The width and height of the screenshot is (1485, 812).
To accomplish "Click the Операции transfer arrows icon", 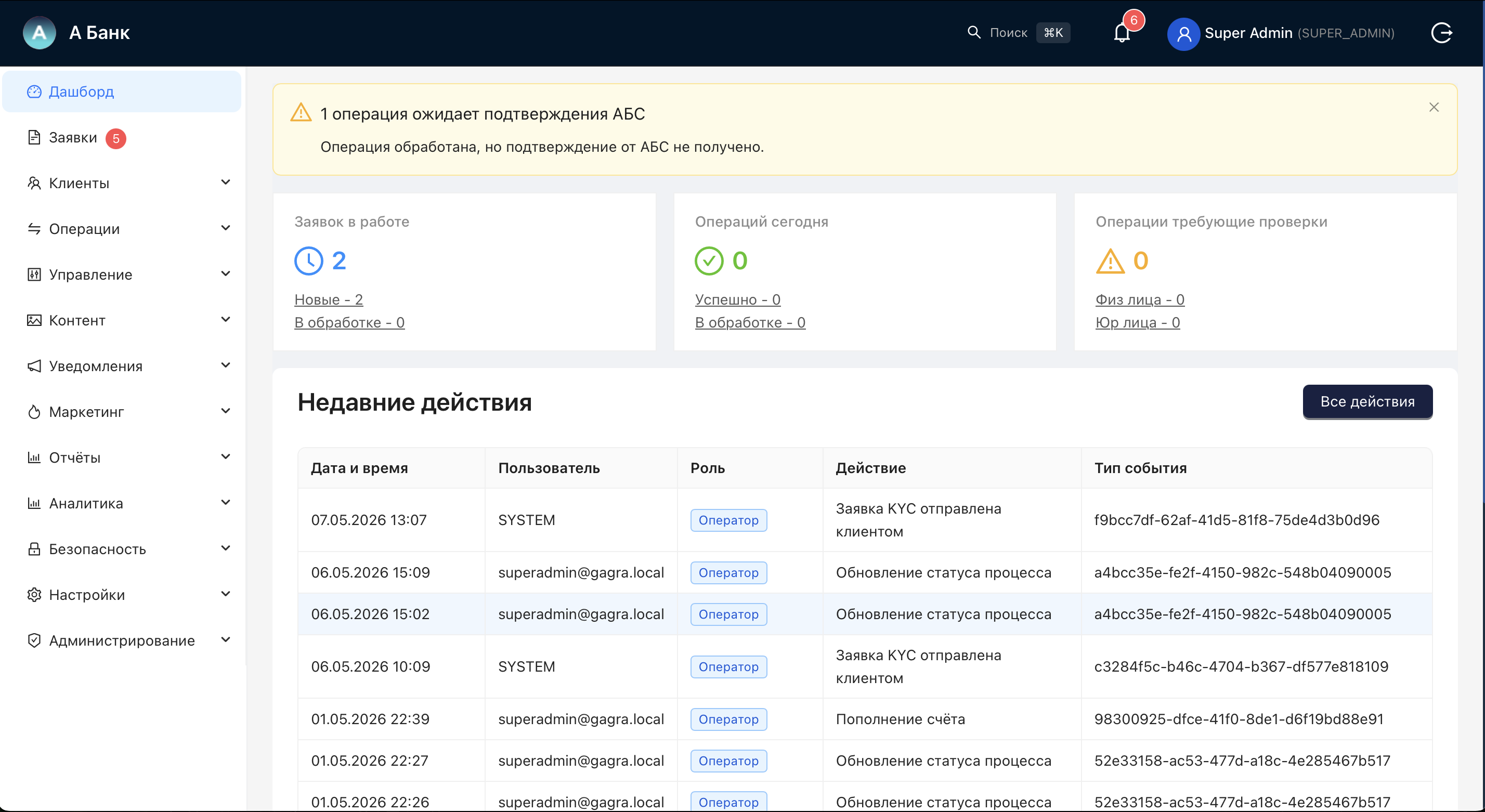I will (34, 229).
